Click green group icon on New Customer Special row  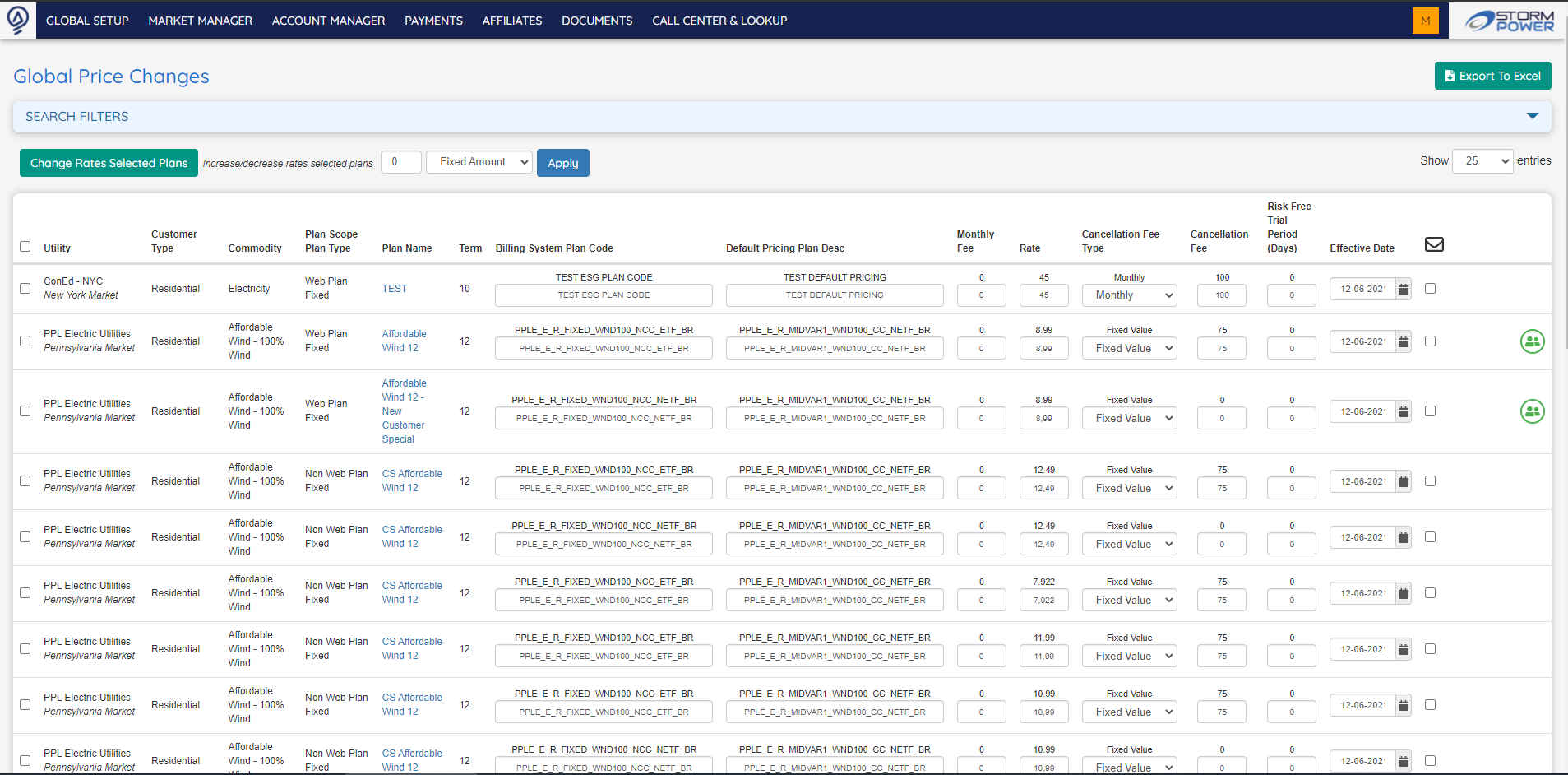tap(1532, 411)
